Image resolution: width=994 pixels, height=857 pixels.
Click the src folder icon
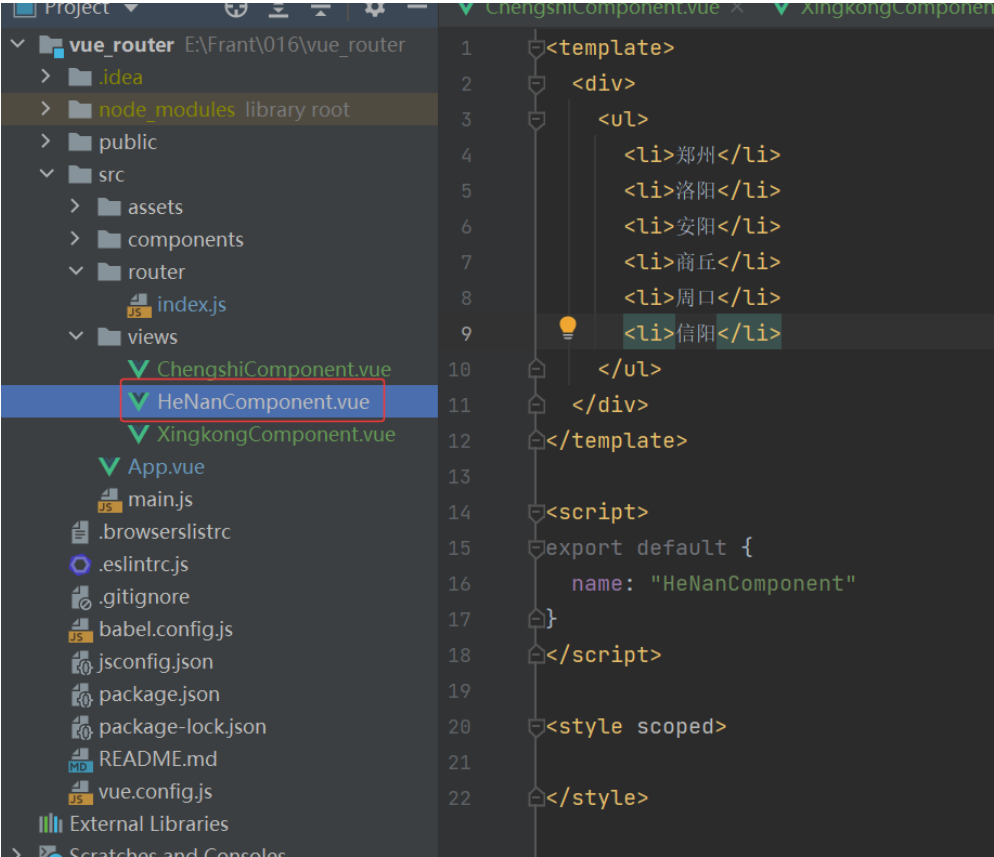(x=80, y=174)
